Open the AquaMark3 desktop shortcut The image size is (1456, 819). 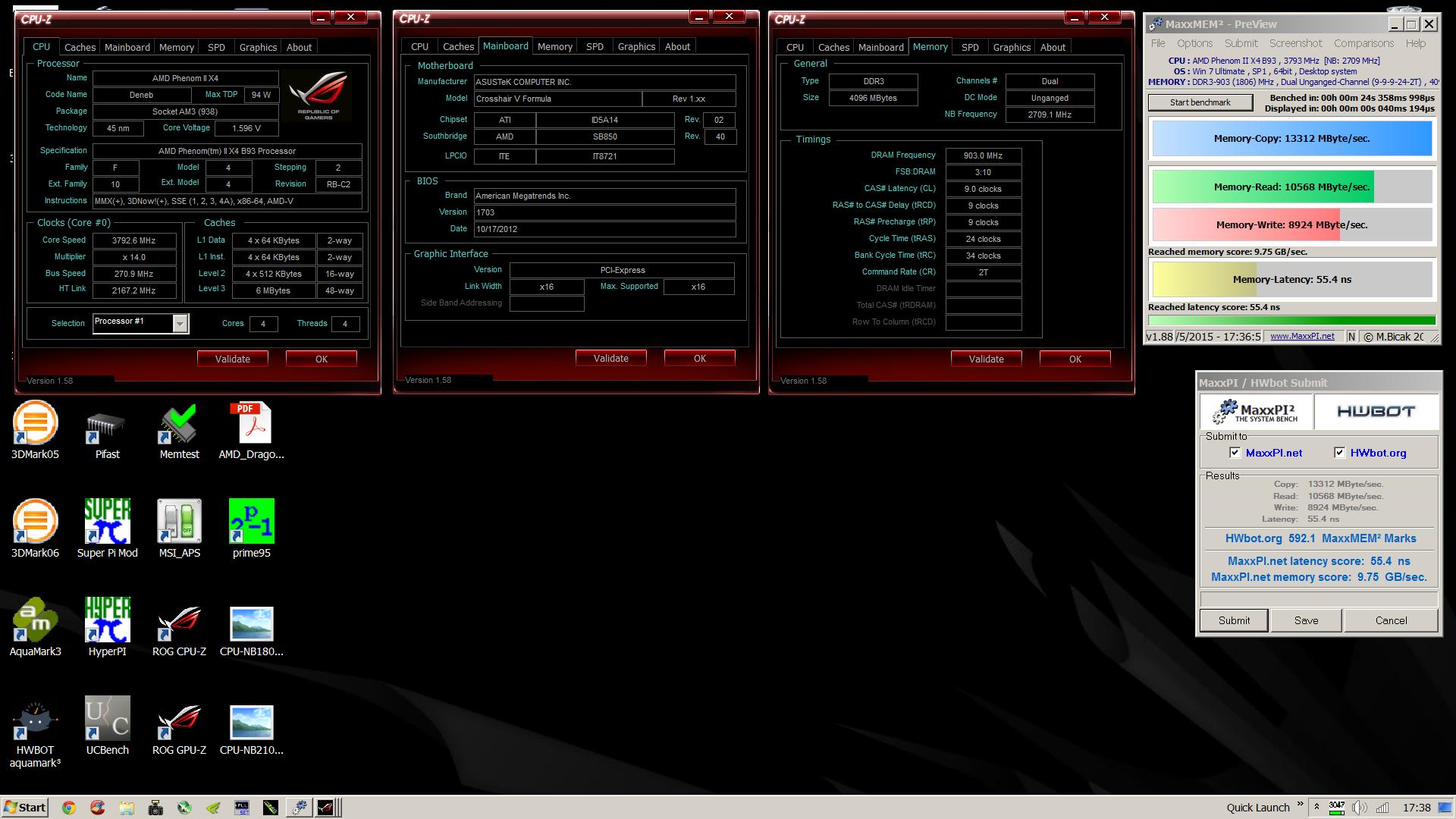click(35, 627)
